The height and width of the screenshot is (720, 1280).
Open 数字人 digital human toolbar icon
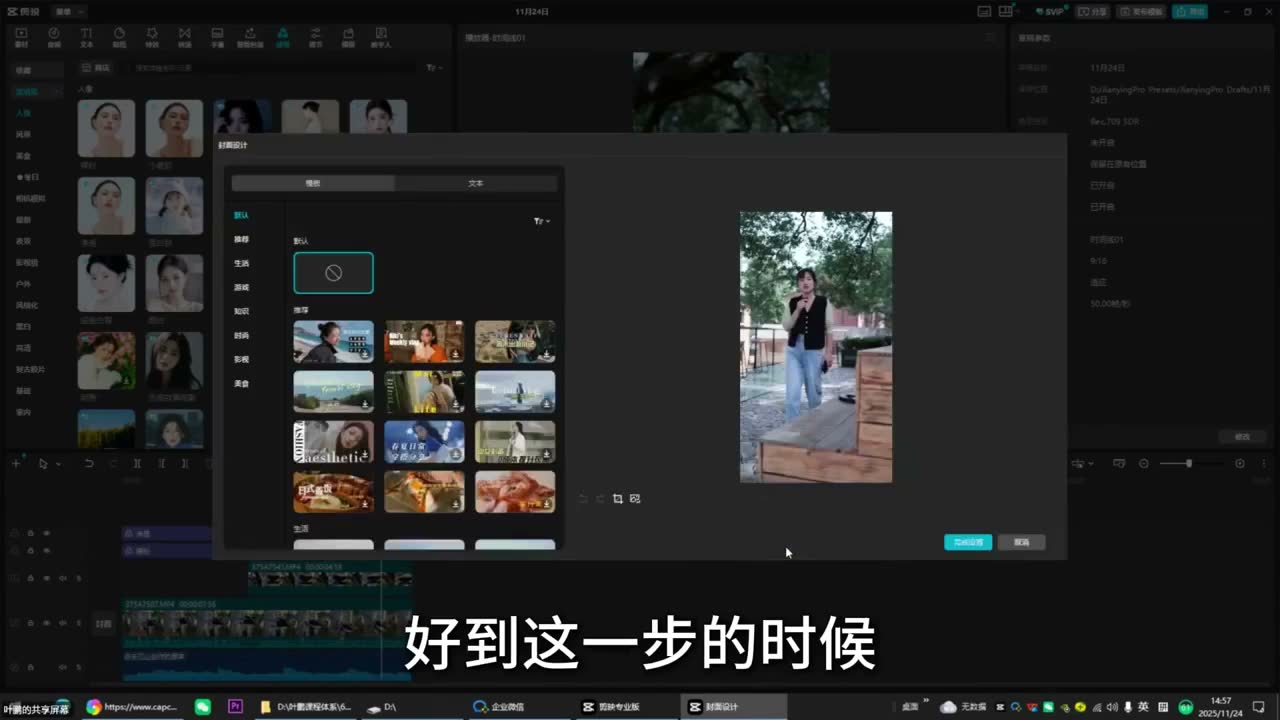[x=381, y=38]
